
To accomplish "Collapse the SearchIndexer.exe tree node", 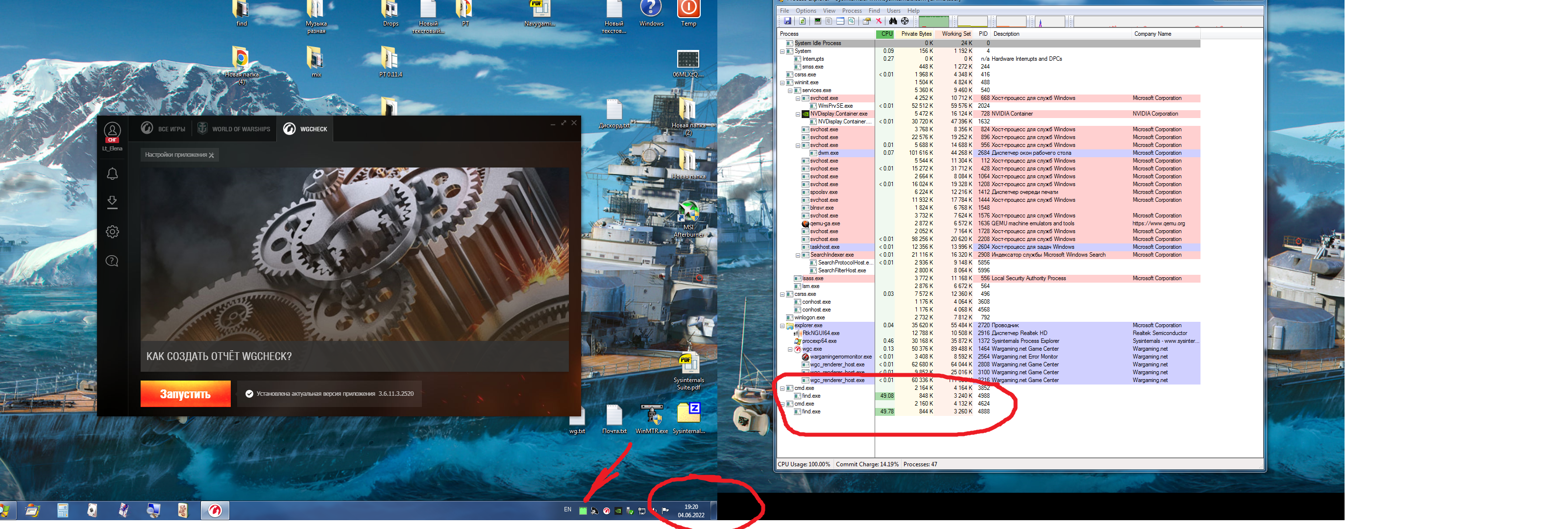I will click(798, 255).
